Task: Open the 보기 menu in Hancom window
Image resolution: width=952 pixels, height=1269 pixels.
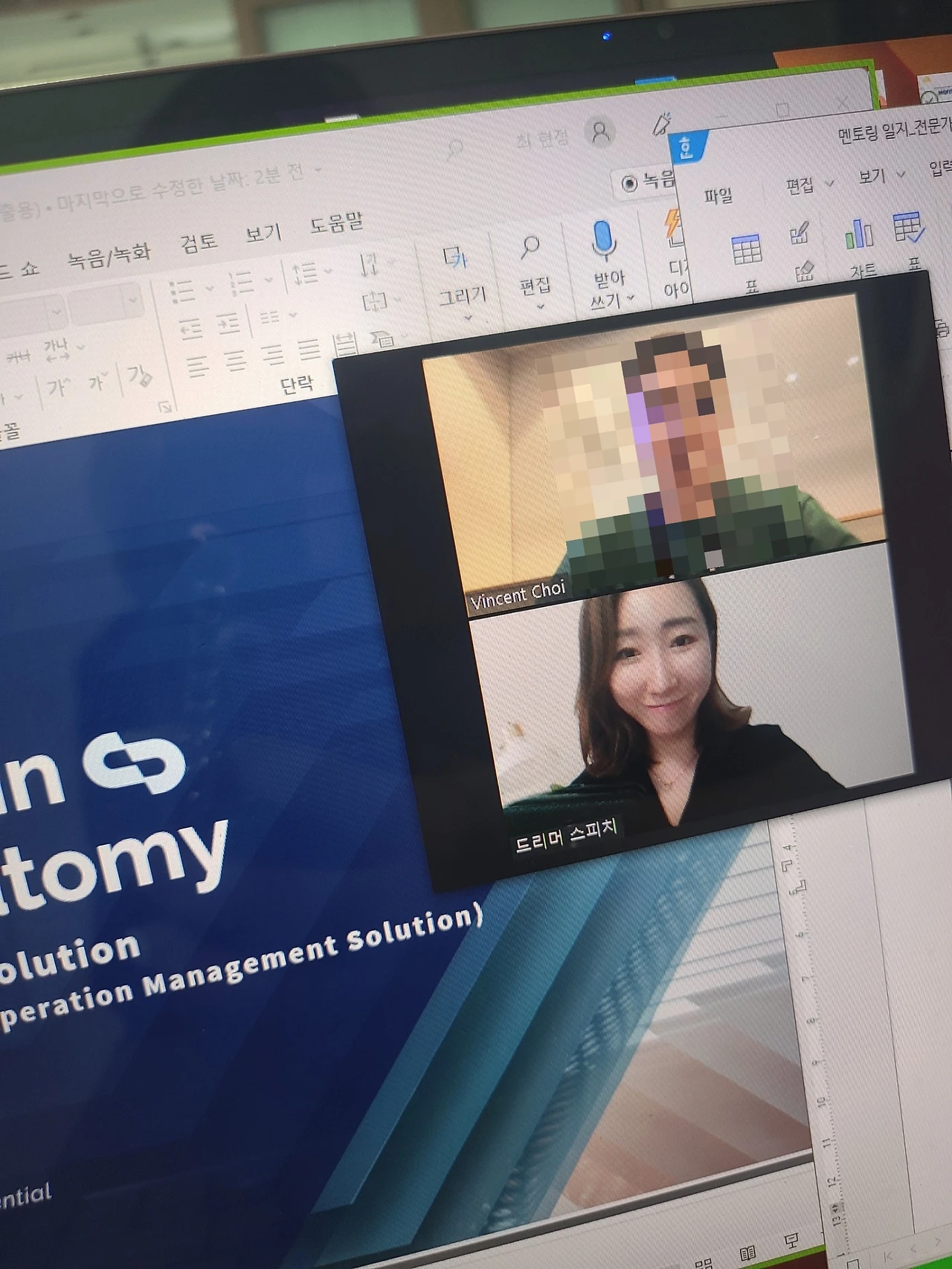Action: [x=872, y=177]
